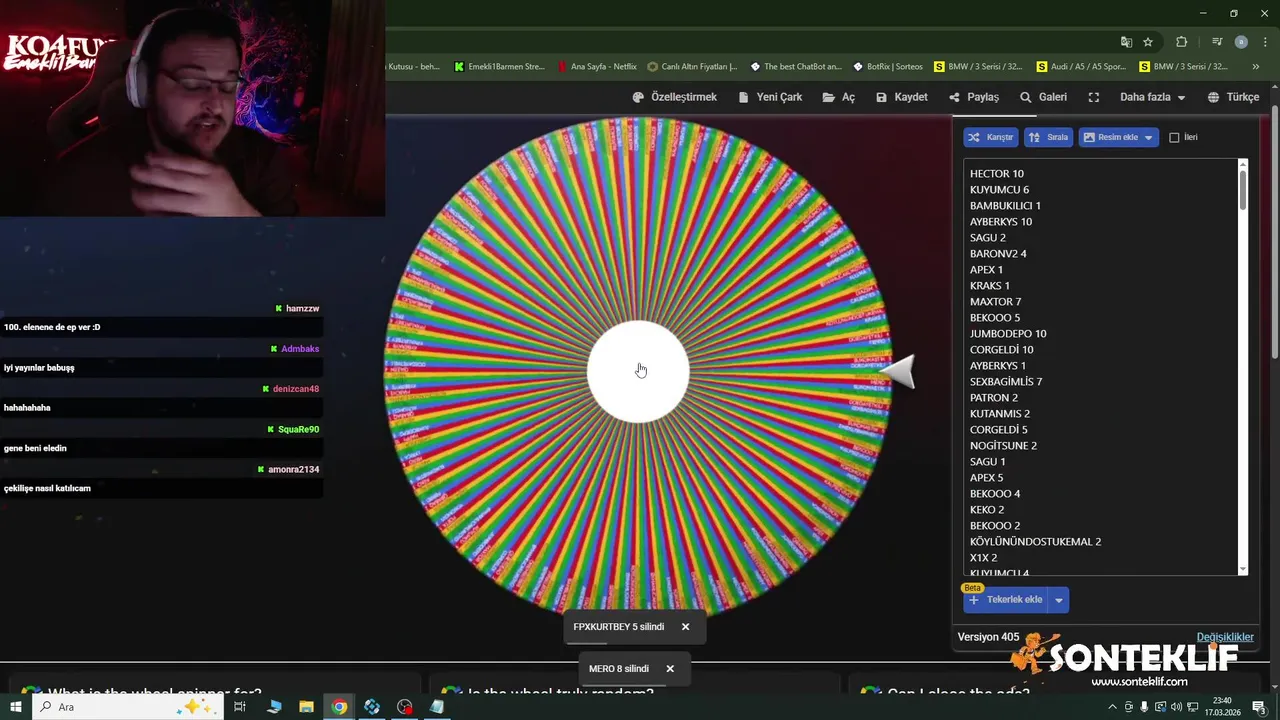Select entry KEKO 2
The width and height of the screenshot is (1280, 720).
click(986, 510)
